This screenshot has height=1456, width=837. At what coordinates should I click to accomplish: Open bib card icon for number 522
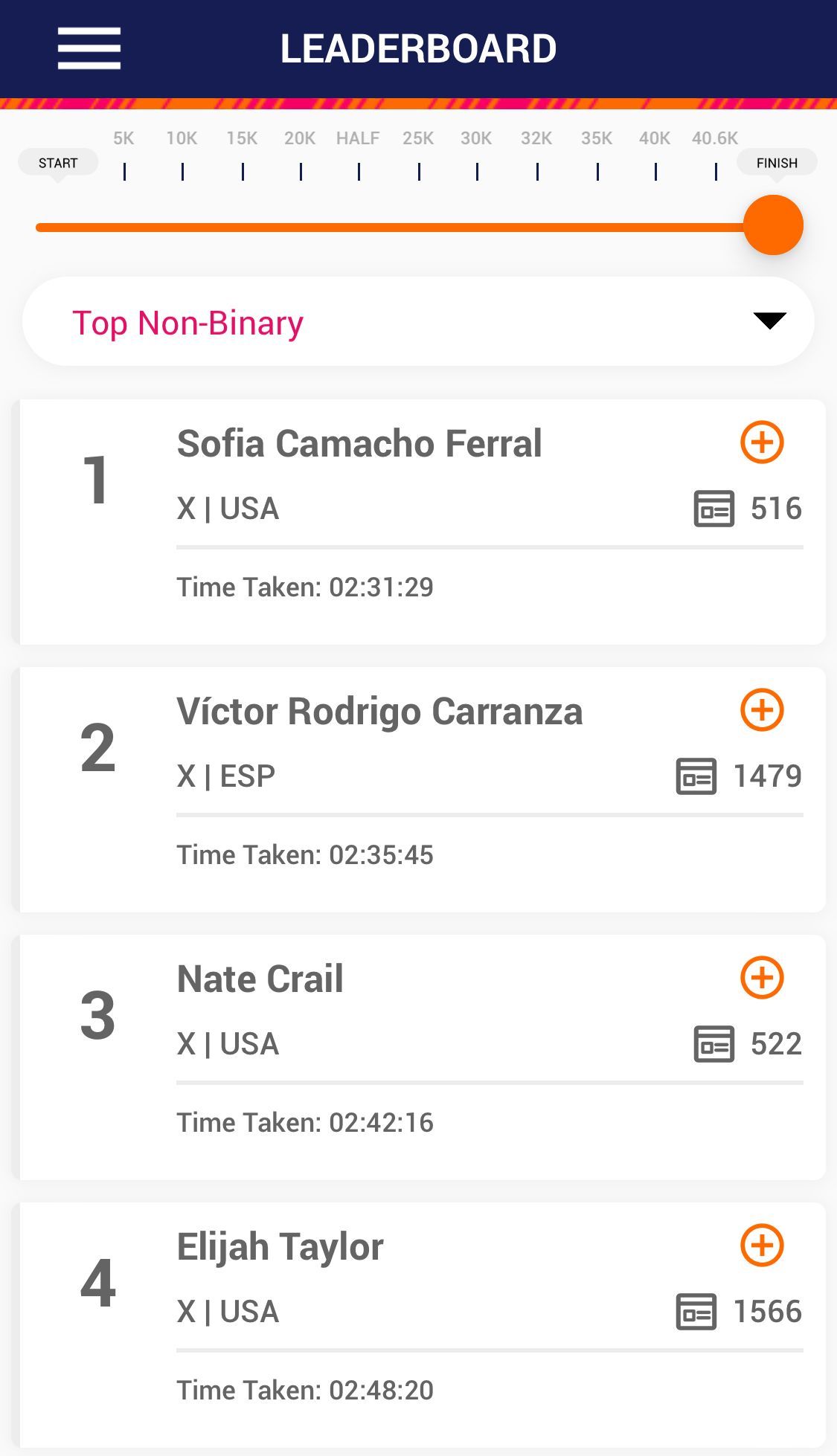point(713,1044)
